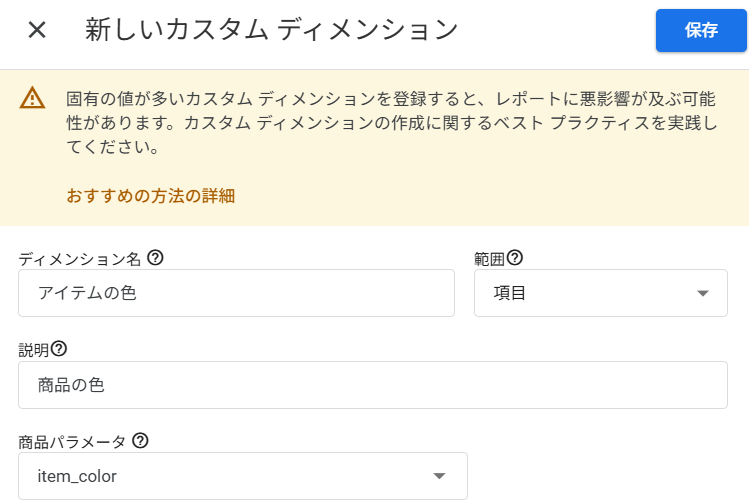Open the item_color parameter dropdown

pos(242,476)
